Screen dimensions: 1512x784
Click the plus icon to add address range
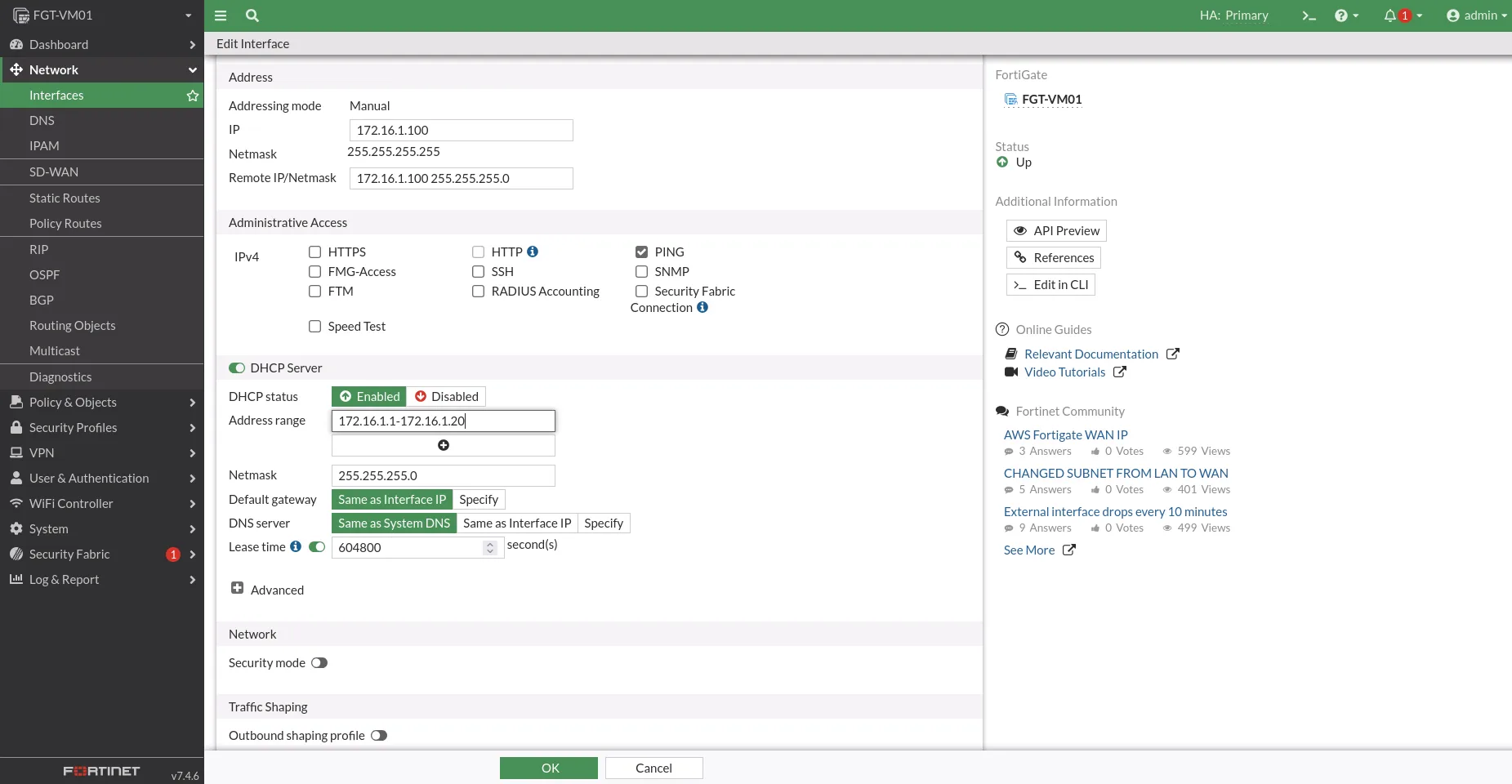[x=444, y=445]
